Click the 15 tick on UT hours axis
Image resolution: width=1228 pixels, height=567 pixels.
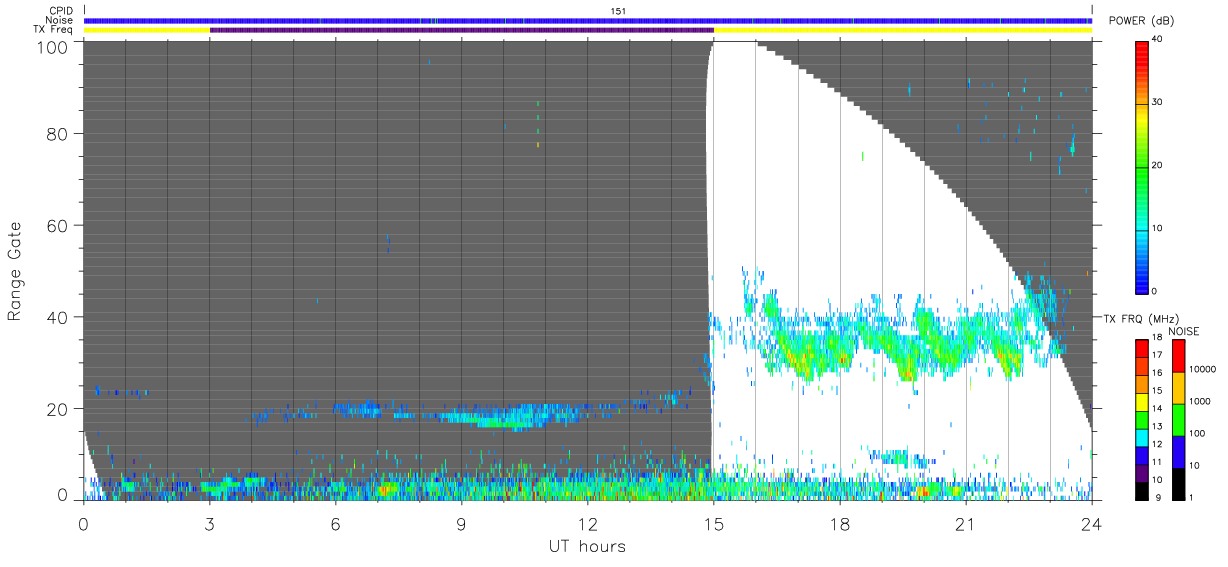713,524
